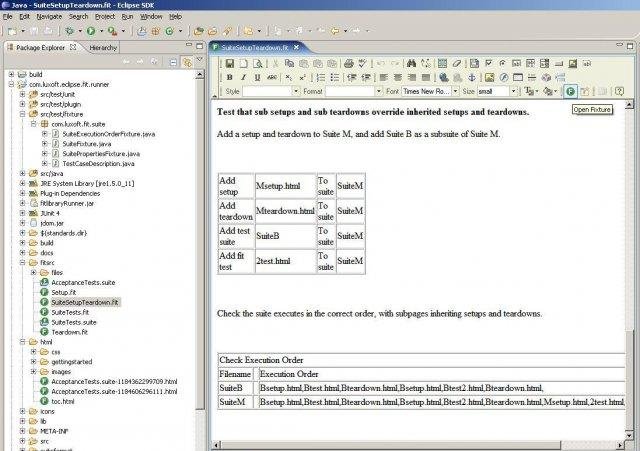Click the New Page icon in editor toolbar
The height and width of the screenshot is (451, 640).
pos(244,64)
